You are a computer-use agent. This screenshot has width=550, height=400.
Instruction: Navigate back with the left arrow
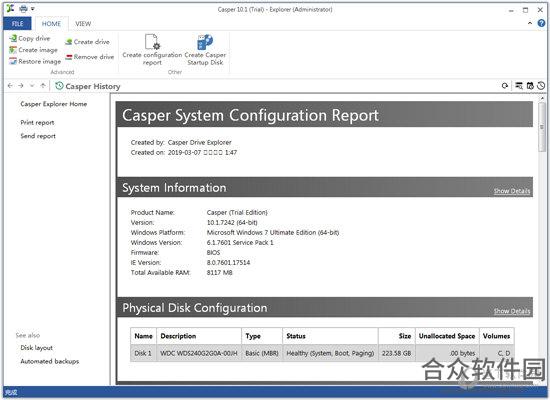tap(10, 86)
